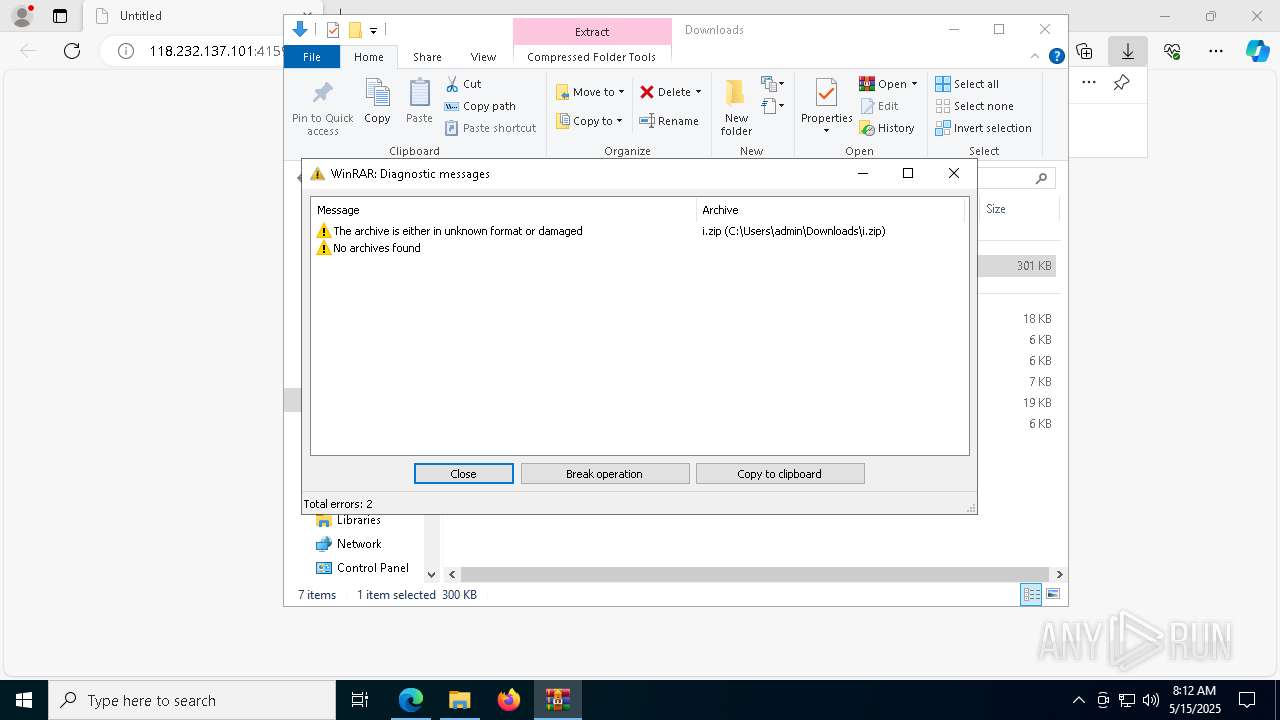This screenshot has height=720, width=1280.
Task: Click the Explorer help question icon
Action: point(1056,57)
